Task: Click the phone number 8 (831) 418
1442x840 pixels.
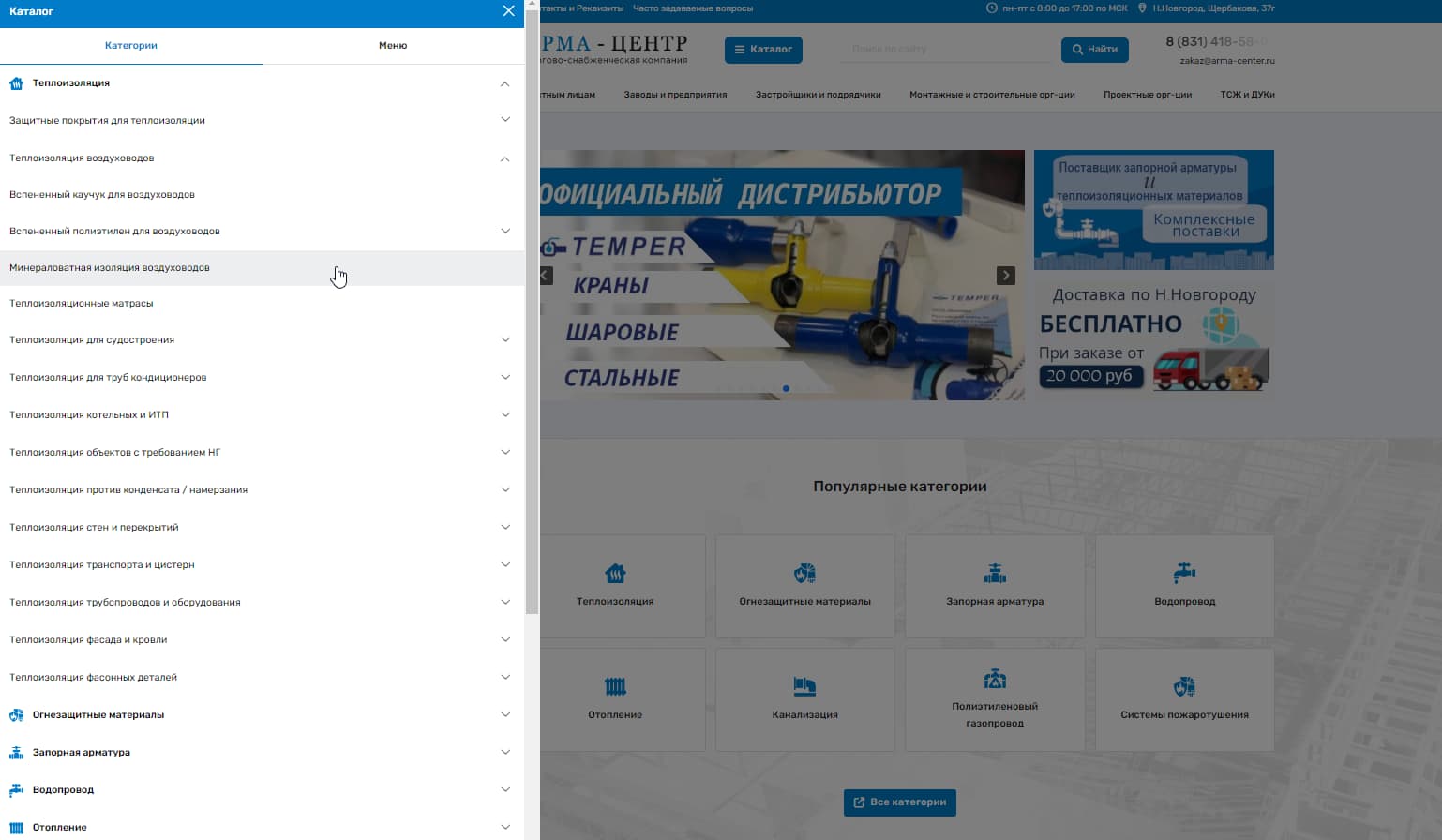Action: point(1216,41)
